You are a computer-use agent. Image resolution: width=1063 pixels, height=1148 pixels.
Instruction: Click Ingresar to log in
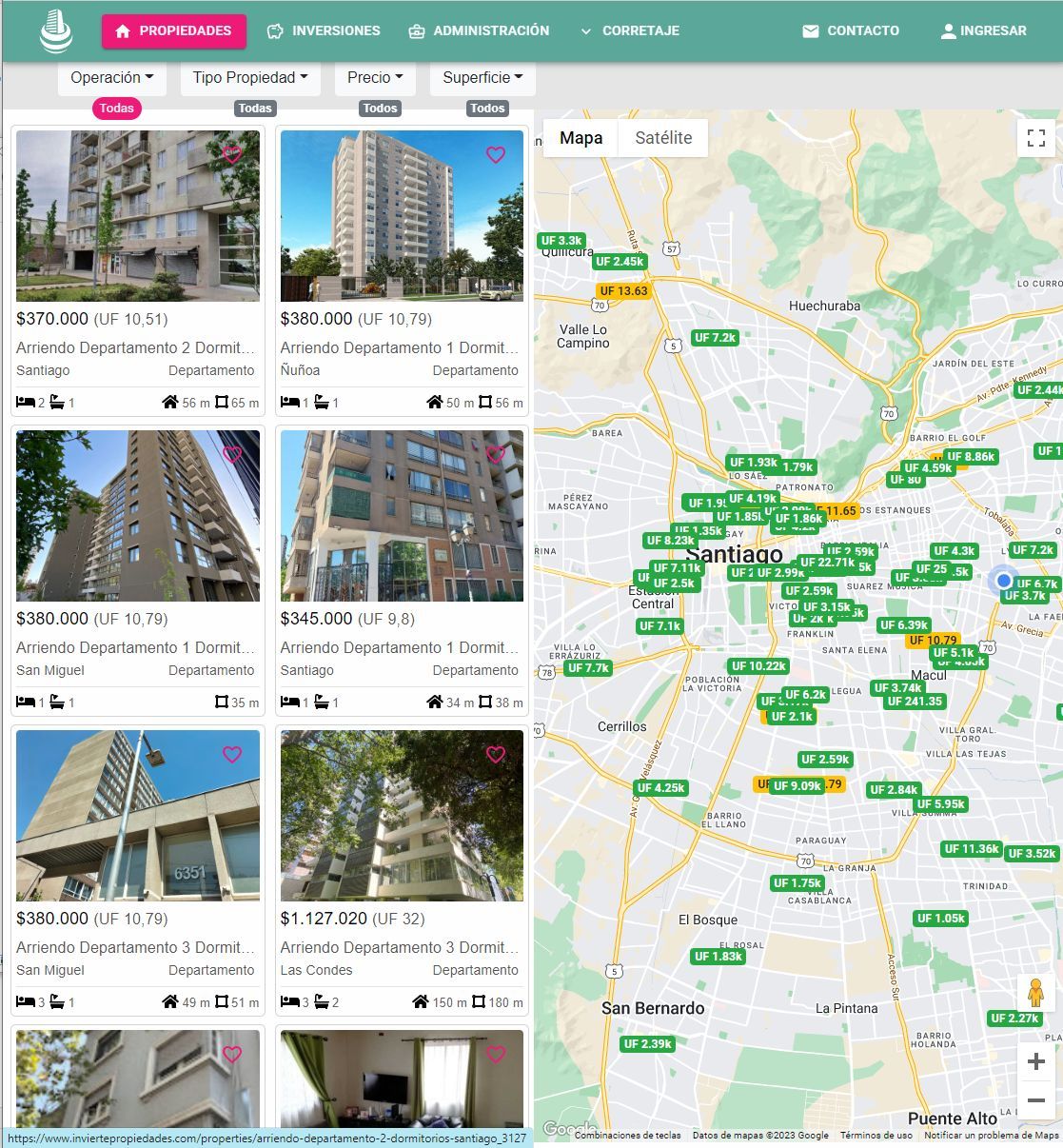click(983, 31)
